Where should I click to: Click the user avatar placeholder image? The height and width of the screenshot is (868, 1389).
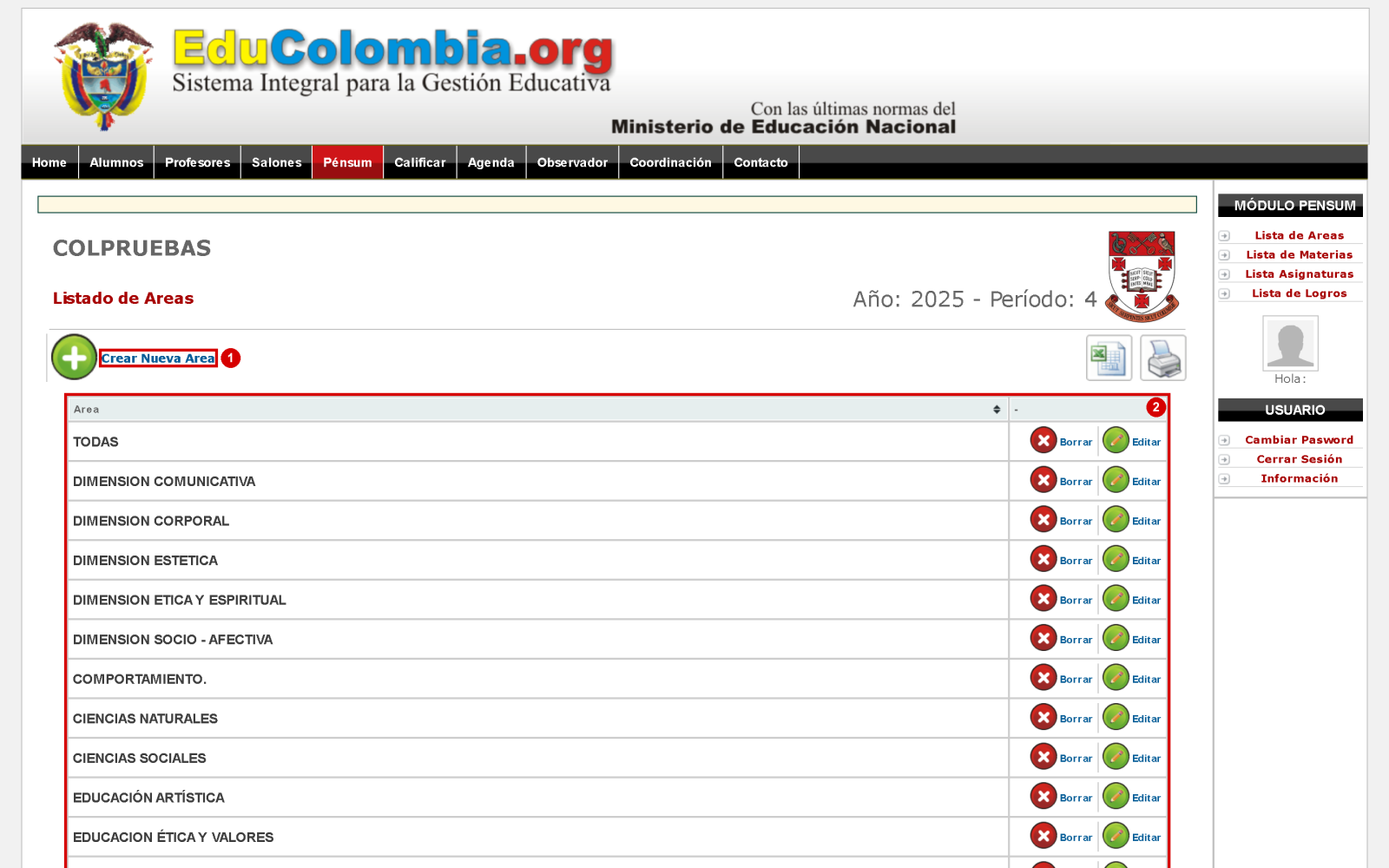(x=1290, y=344)
